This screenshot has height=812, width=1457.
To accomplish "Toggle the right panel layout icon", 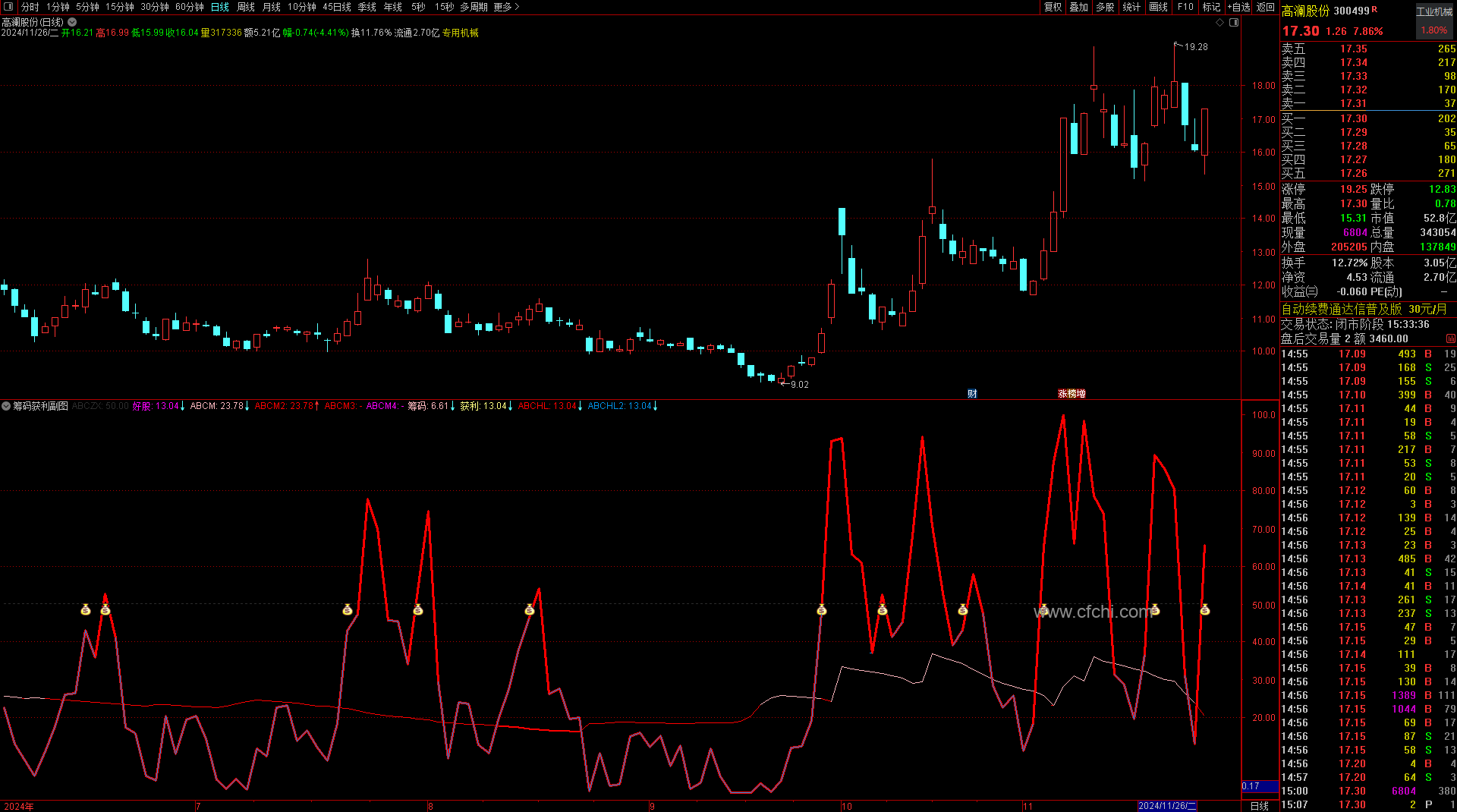I will 1234,23.
